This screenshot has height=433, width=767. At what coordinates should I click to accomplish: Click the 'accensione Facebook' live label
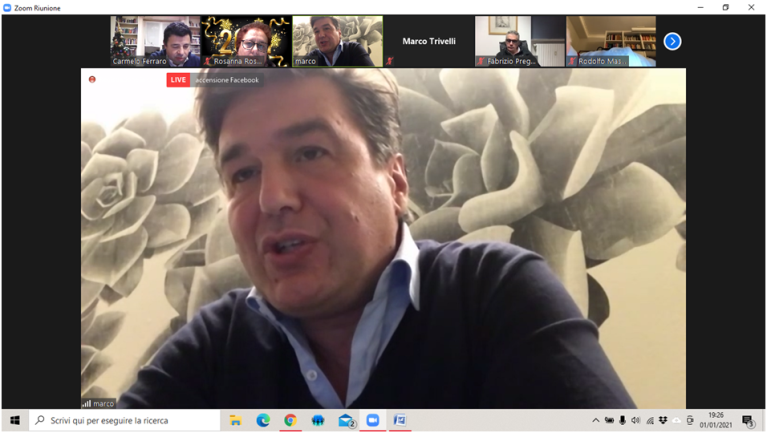(226, 80)
